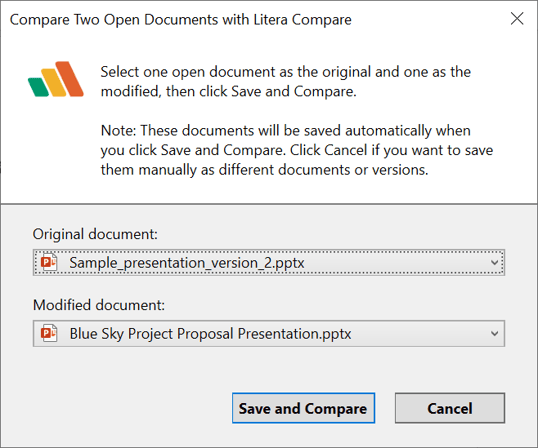Select the Sample_presentation_version_2.pptx filename text
Image resolution: width=538 pixels, height=448 pixels.
187,263
